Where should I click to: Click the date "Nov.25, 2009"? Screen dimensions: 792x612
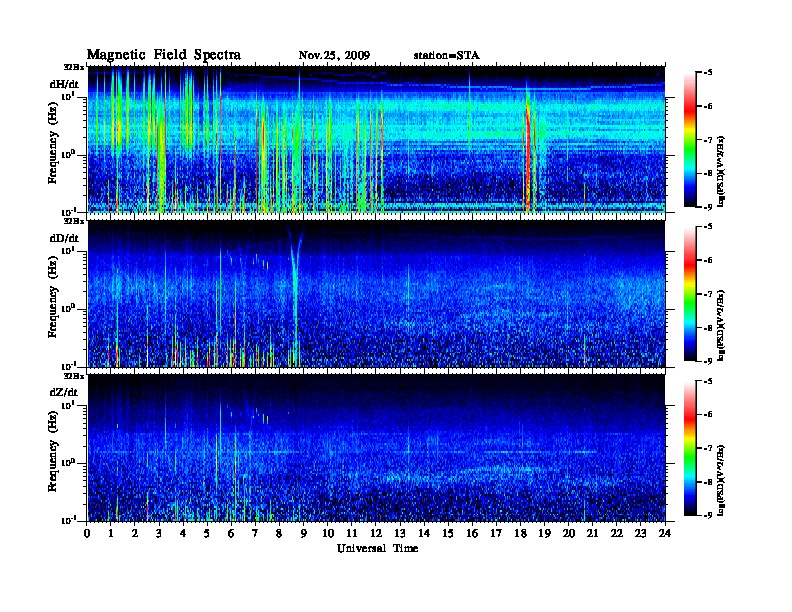[x=334, y=56]
